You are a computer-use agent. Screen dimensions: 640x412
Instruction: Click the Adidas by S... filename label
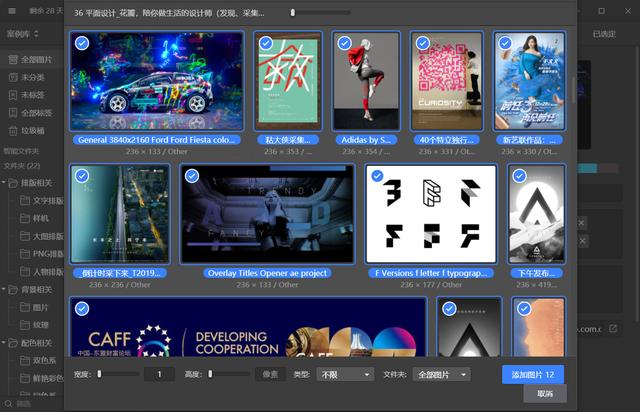(366, 140)
